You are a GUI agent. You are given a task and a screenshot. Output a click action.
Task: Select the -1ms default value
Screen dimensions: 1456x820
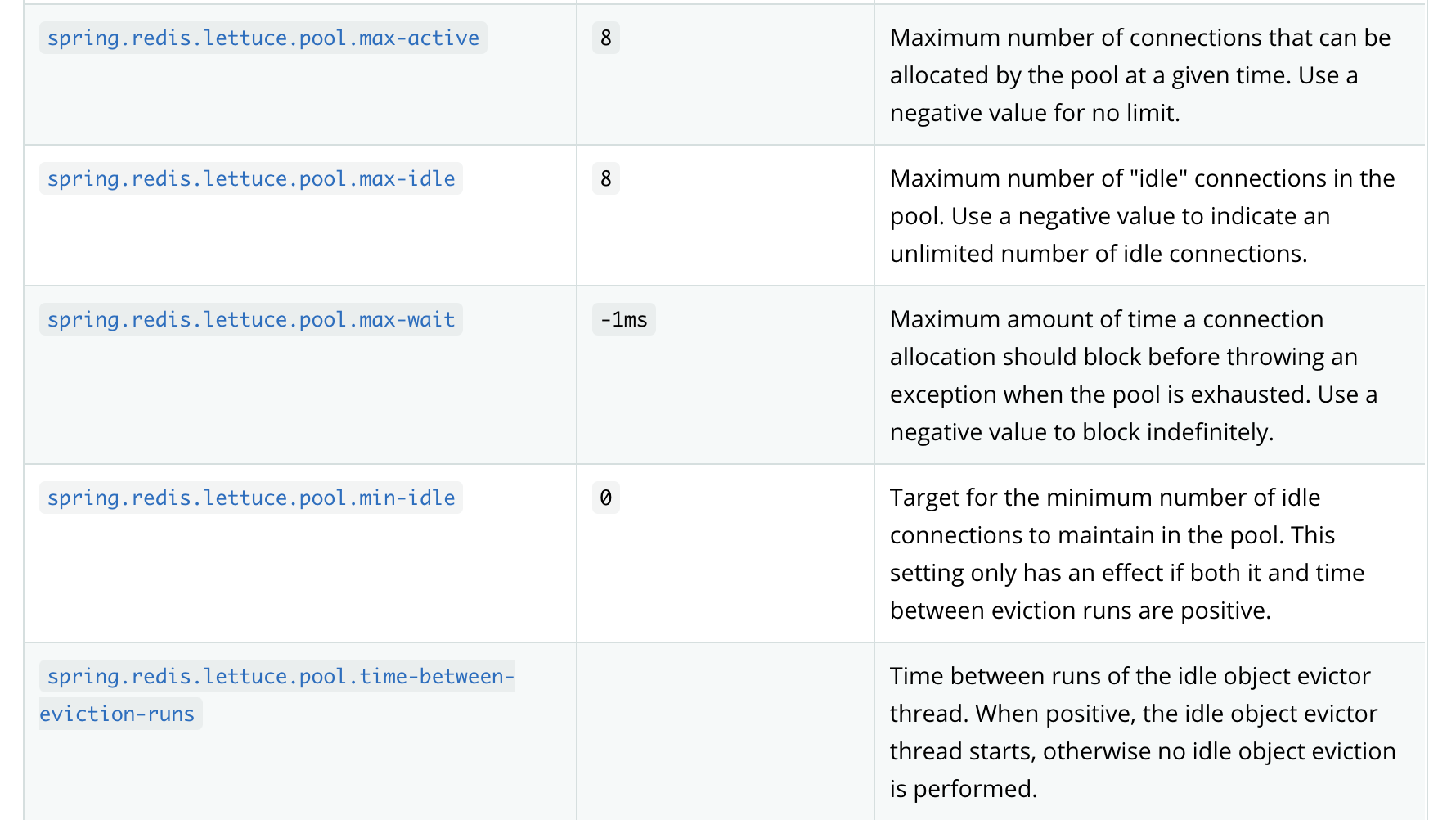pyautogui.click(x=623, y=319)
